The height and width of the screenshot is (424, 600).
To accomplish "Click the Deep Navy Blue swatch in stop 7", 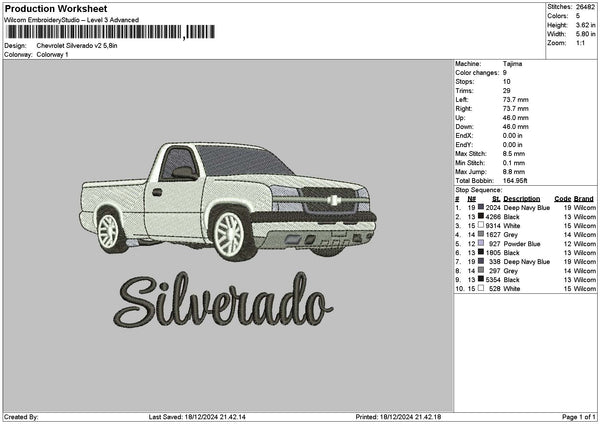I will [481, 261].
